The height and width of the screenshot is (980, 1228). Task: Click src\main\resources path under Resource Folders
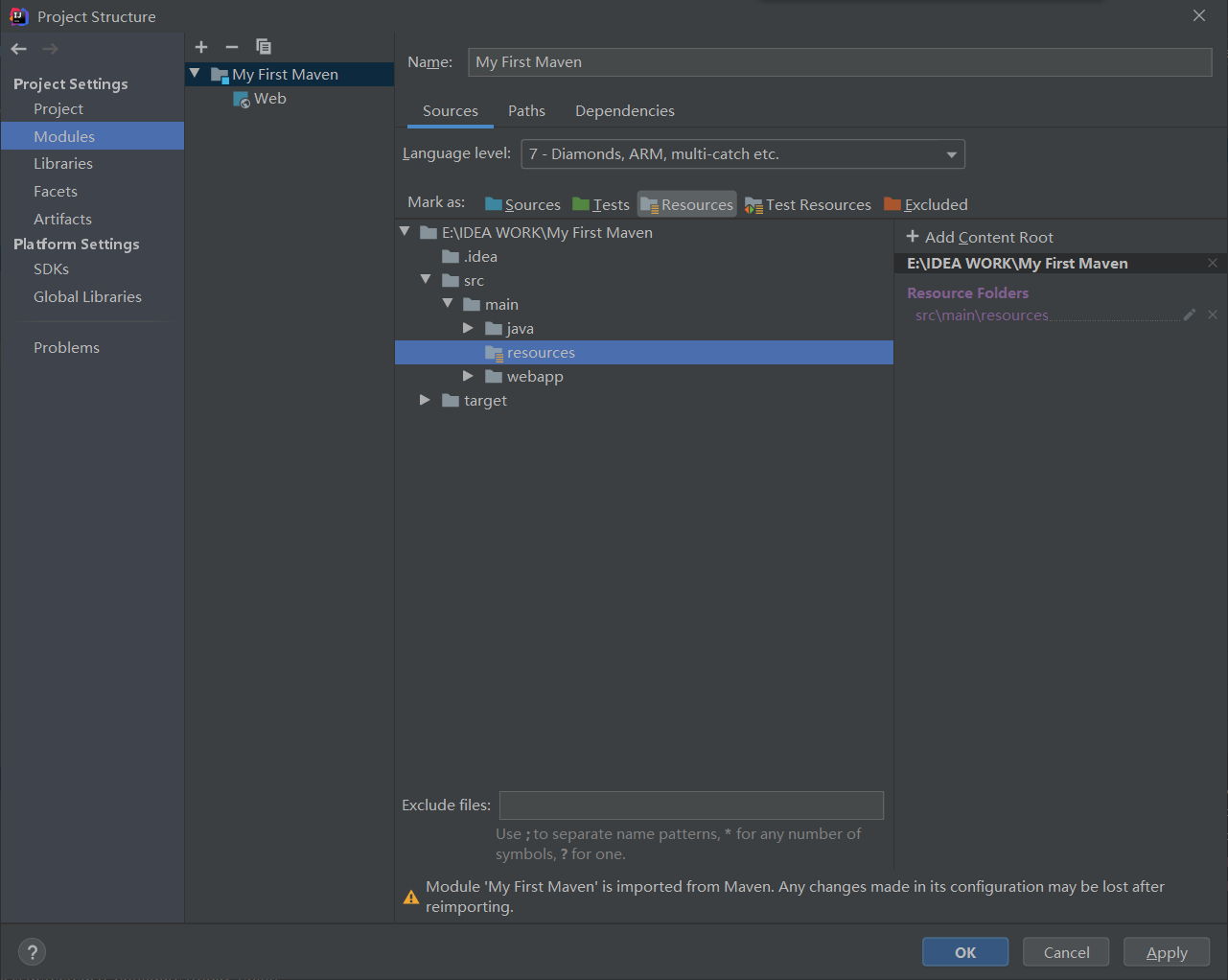pos(982,315)
